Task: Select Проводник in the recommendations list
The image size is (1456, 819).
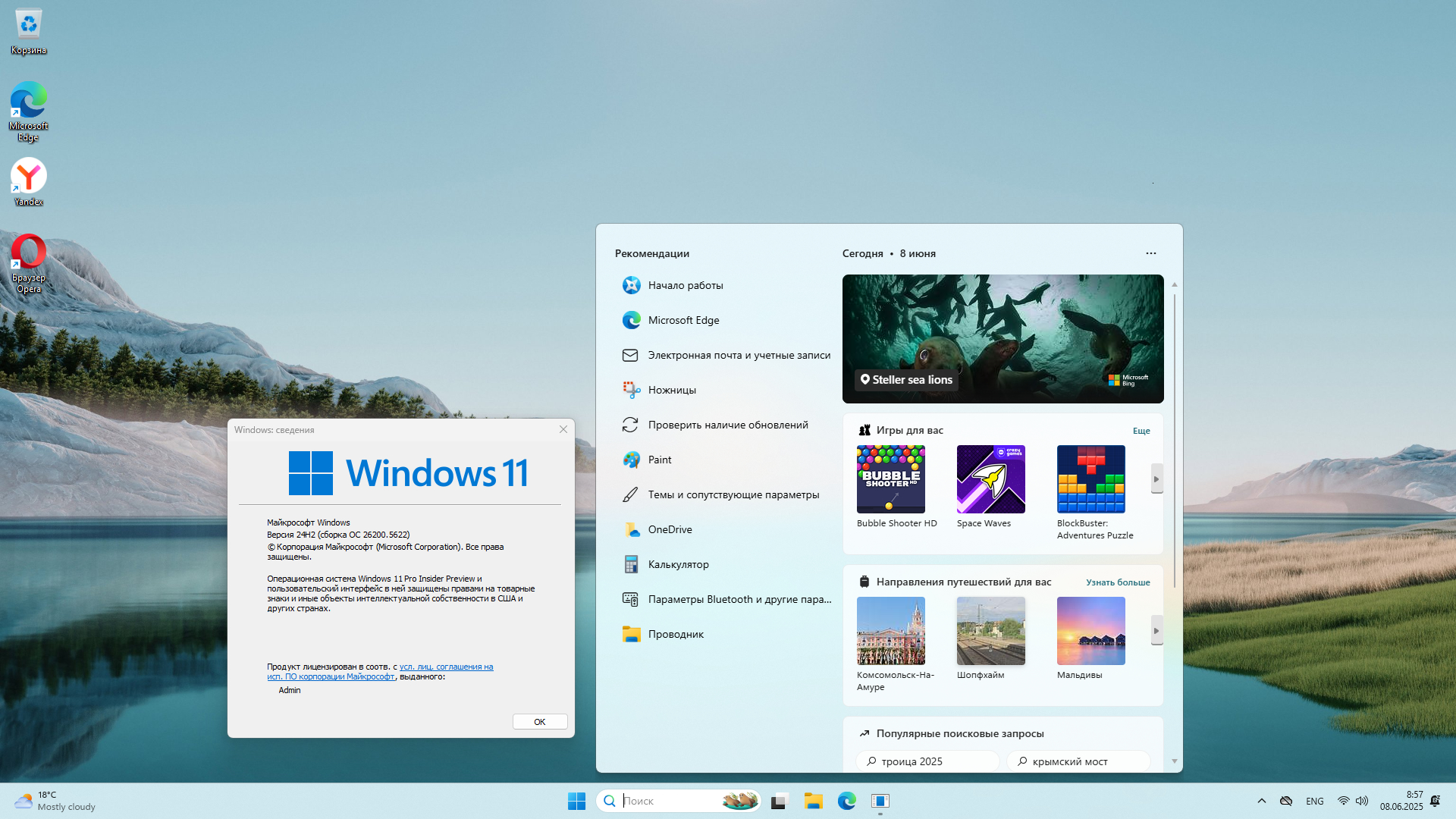Action: pos(675,634)
